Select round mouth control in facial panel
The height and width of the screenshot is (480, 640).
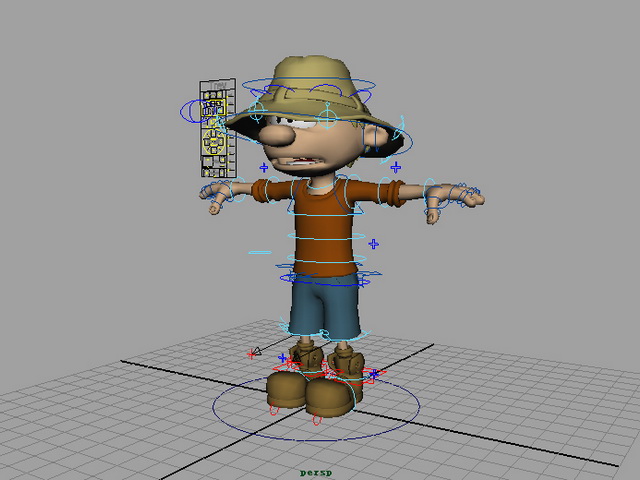click(x=214, y=142)
